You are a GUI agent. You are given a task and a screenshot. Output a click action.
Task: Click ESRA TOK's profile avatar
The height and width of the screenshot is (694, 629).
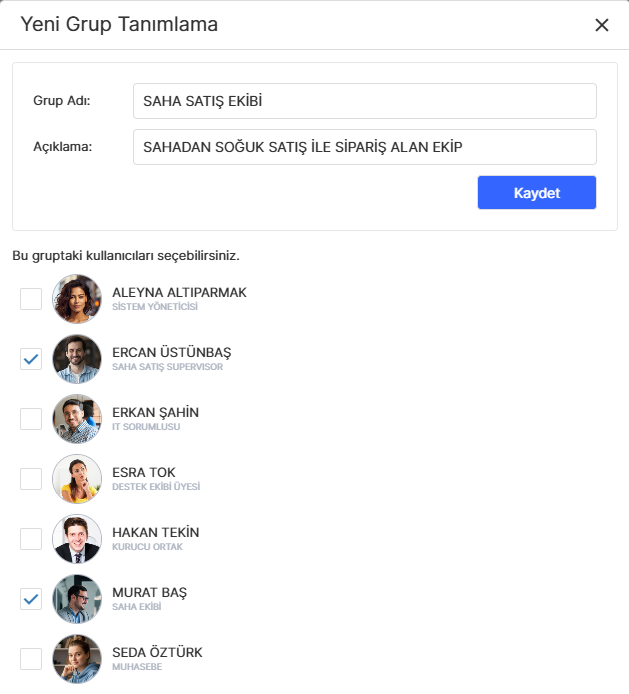(x=77, y=479)
